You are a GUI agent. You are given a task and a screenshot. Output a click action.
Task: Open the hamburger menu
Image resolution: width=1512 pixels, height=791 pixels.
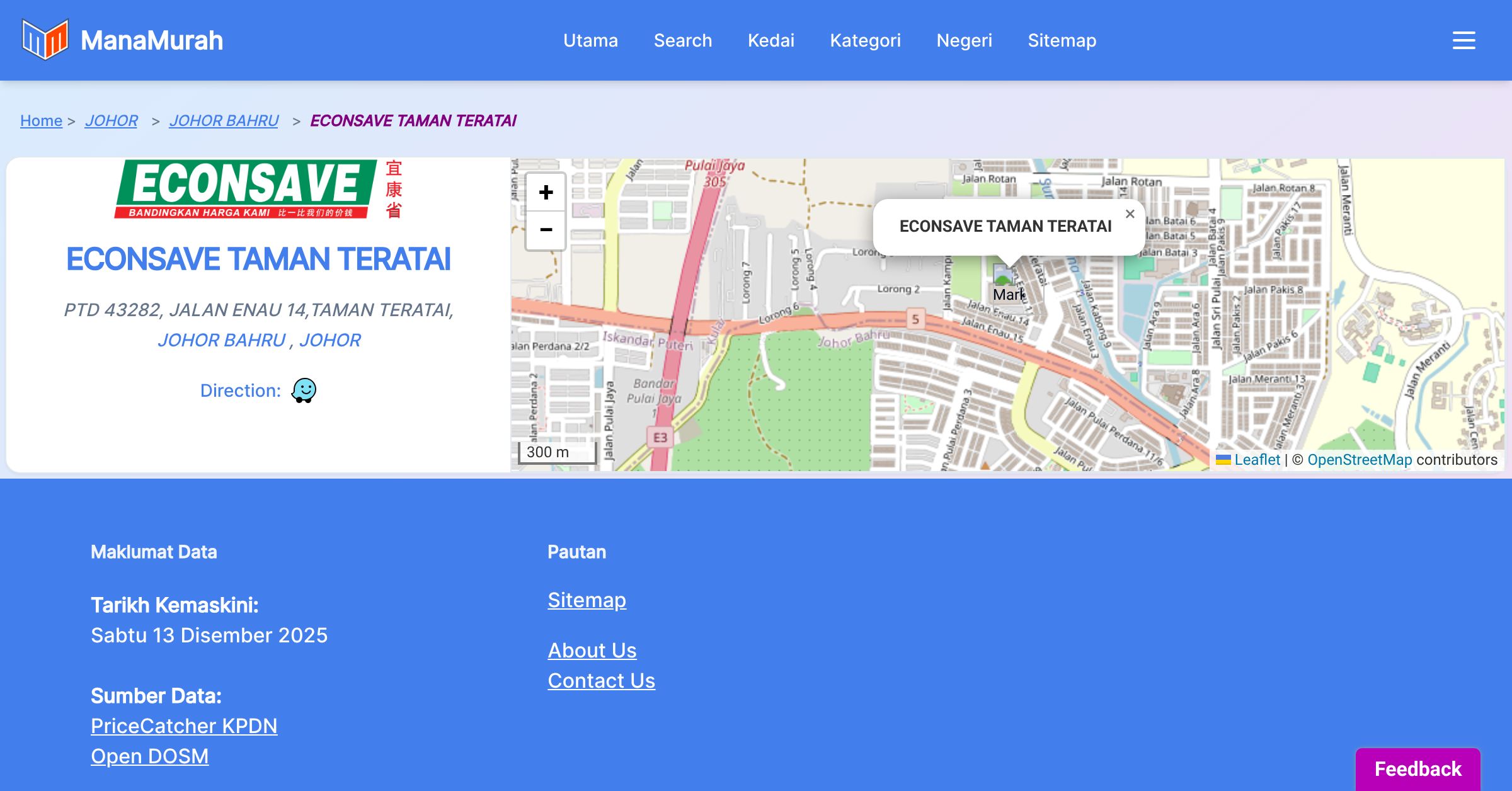[x=1463, y=40]
